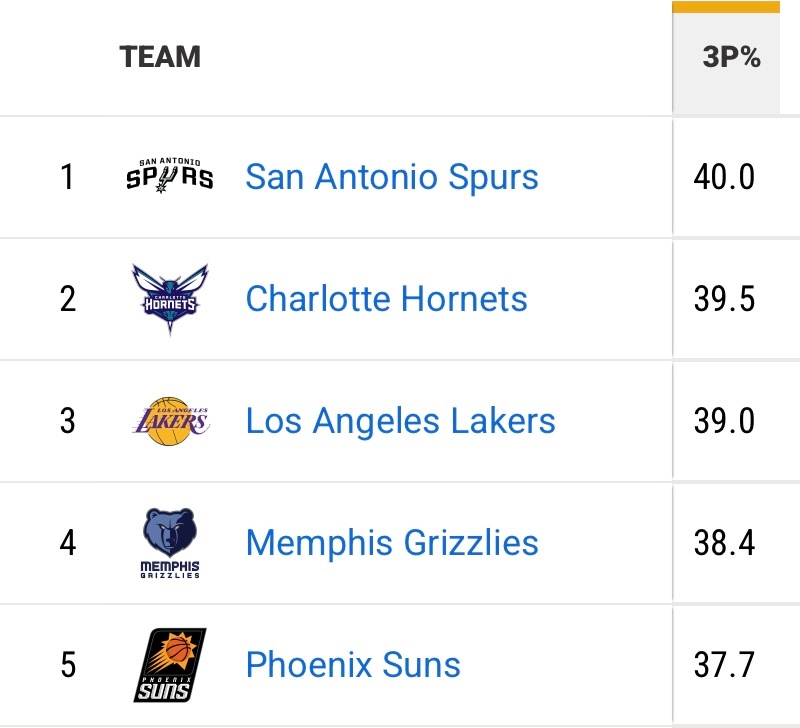Click the TEAM column header
800x728 pixels.
point(160,57)
